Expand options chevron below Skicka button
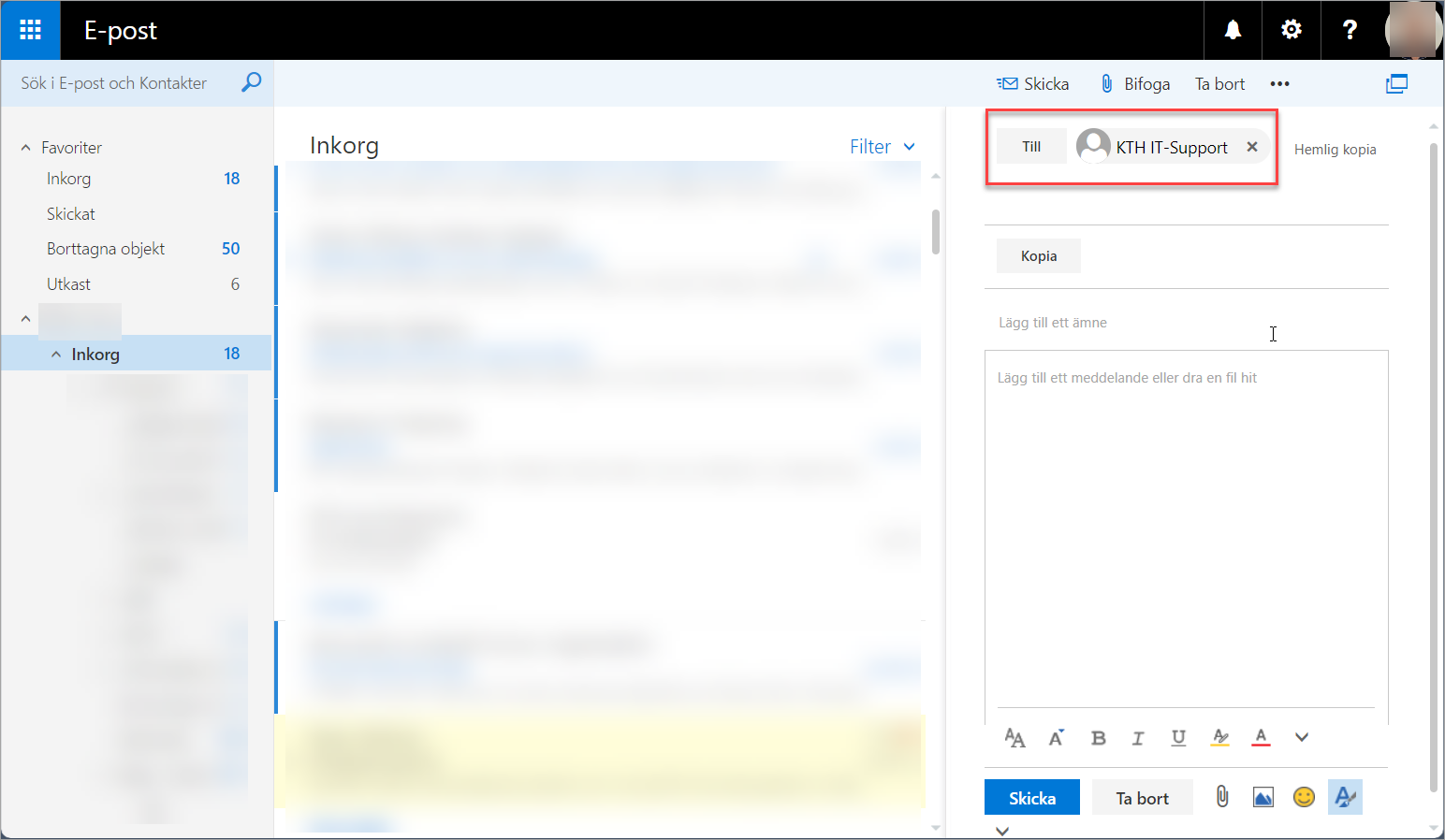This screenshot has height=840, width=1445. (1002, 831)
